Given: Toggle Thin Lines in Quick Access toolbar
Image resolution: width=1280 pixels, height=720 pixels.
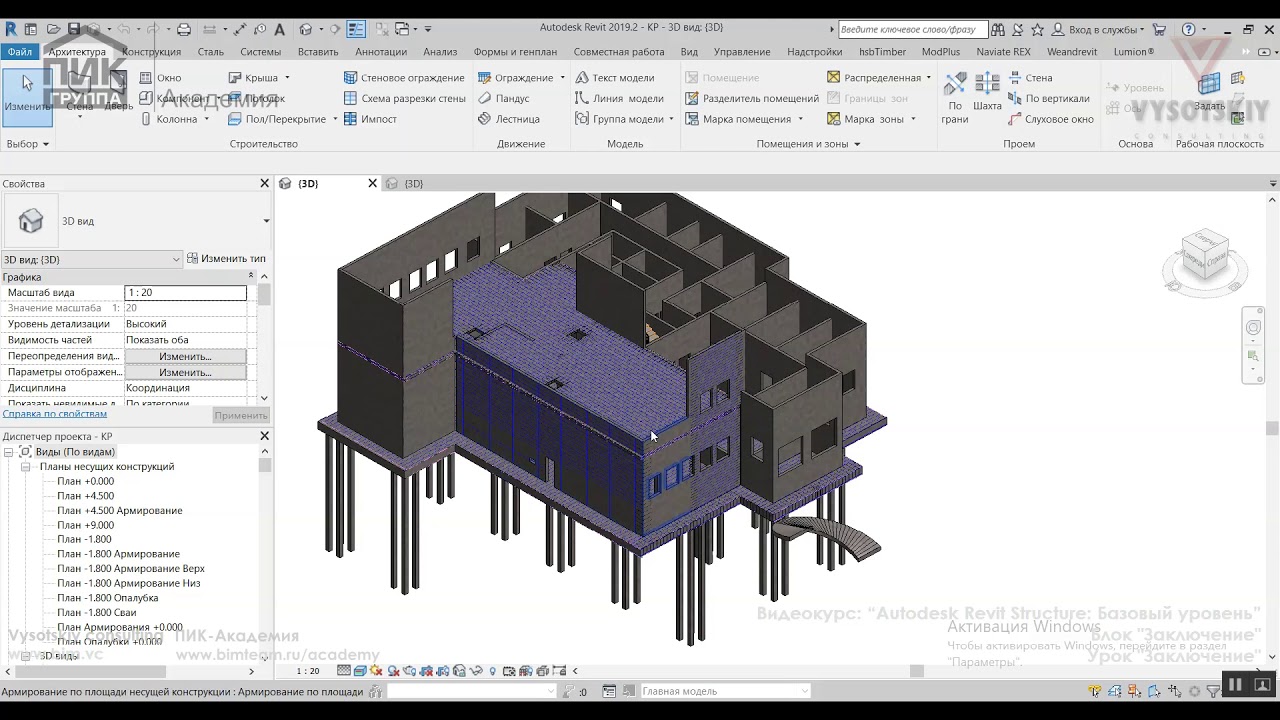Looking at the screenshot, I should [356, 29].
